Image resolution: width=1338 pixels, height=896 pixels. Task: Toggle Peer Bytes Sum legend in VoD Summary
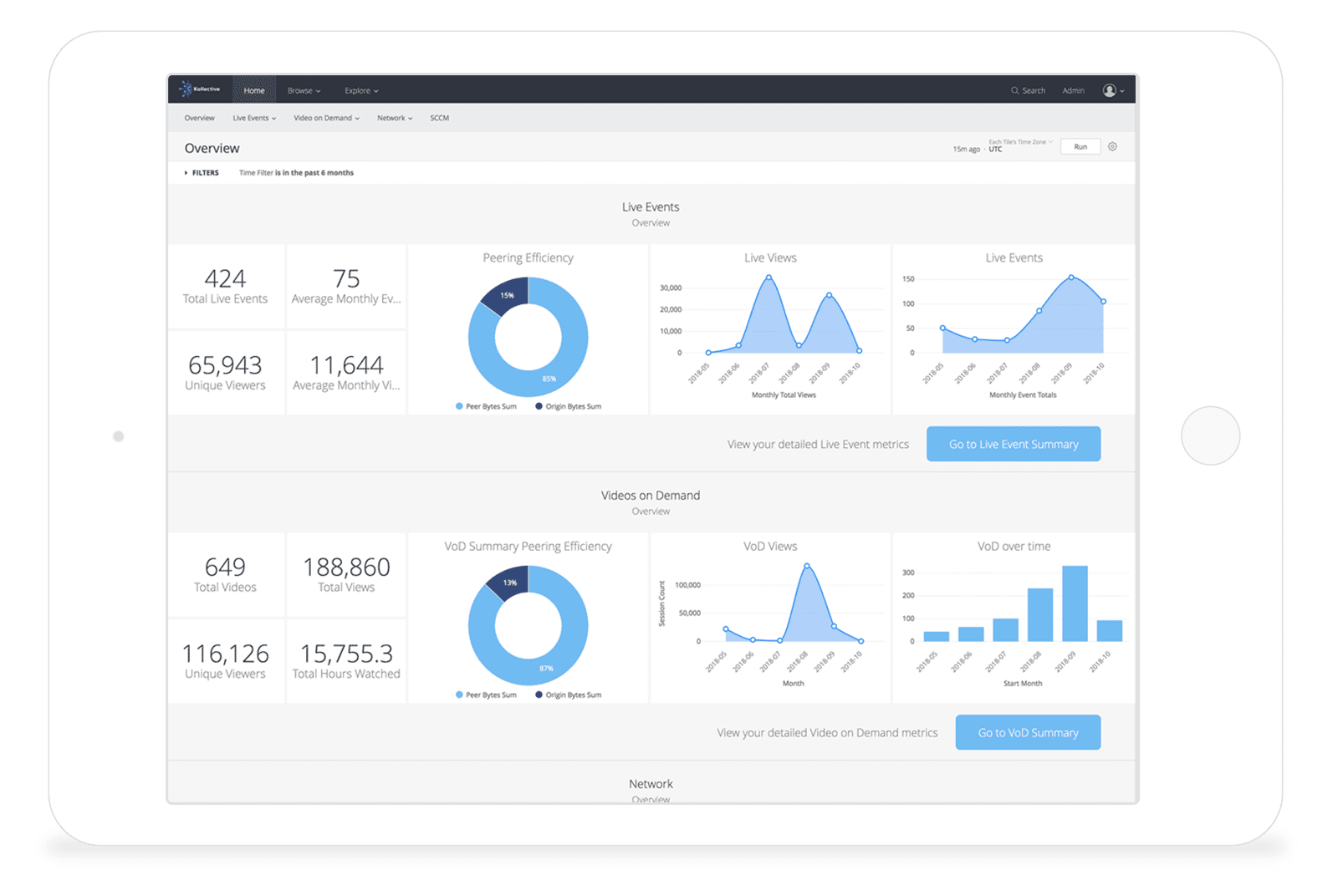pyautogui.click(x=486, y=695)
